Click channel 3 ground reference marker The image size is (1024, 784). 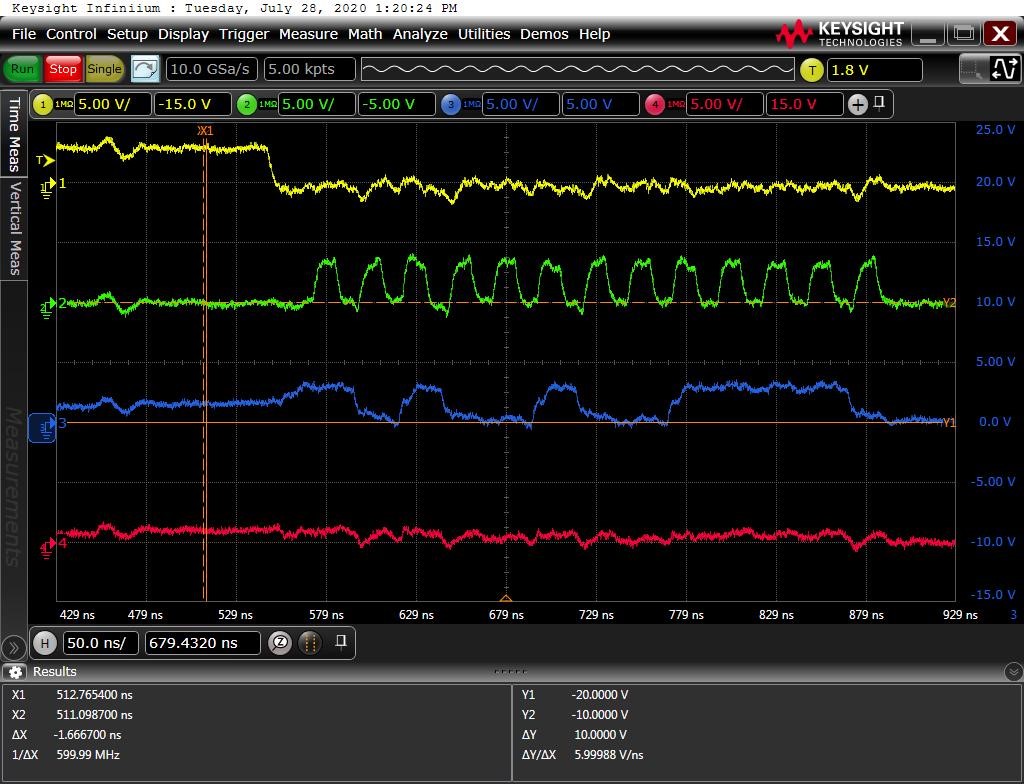[43, 428]
